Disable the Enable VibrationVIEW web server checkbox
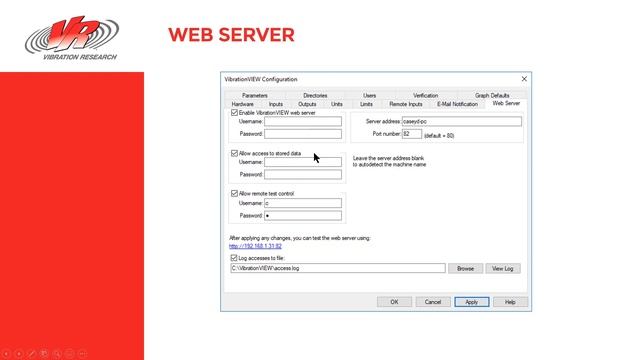Viewport: 640px width, 360px height. point(234,113)
